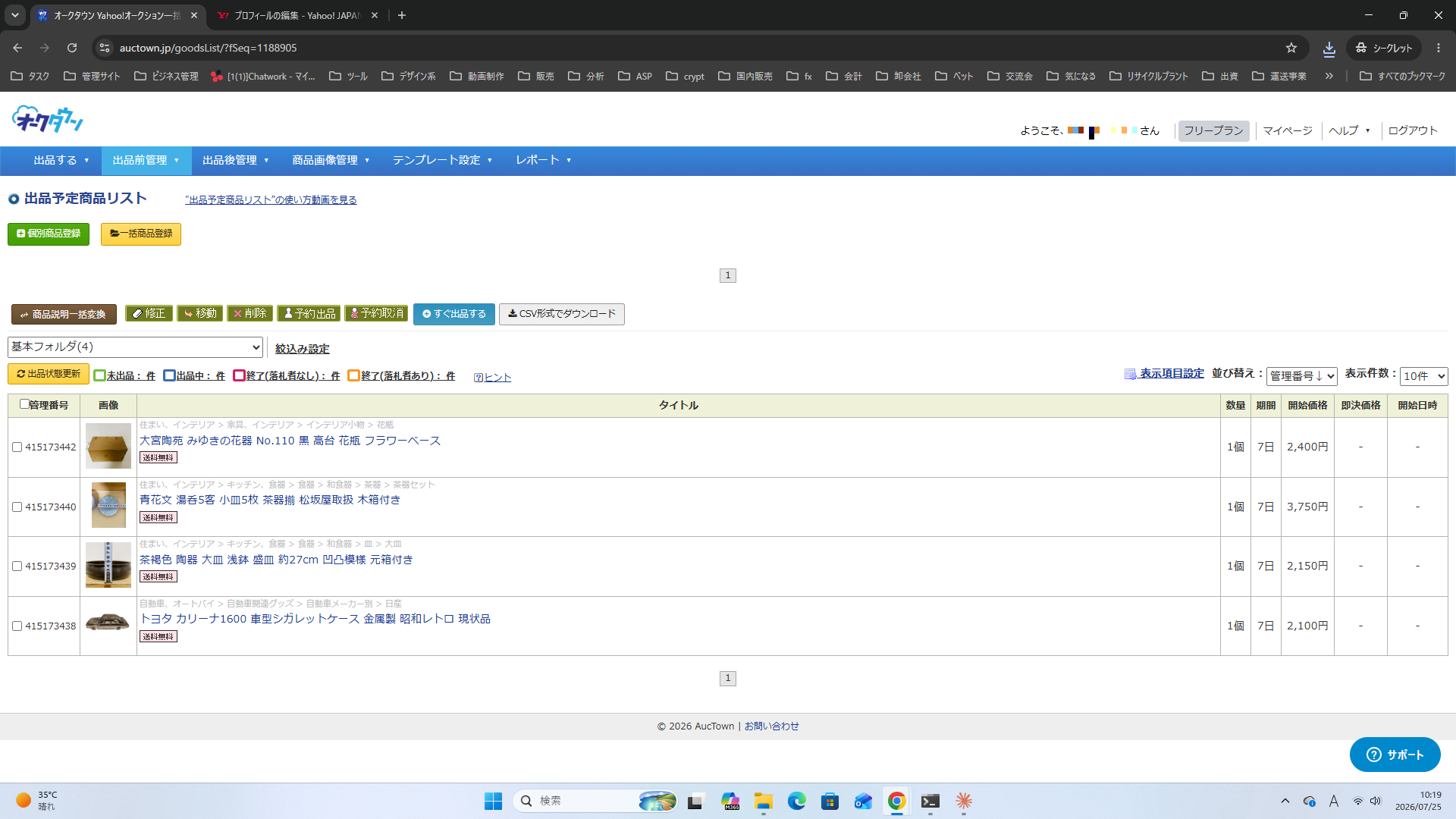Open the ASP bookmark folder
Image resolution: width=1456 pixels, height=819 pixels.
pos(635,76)
